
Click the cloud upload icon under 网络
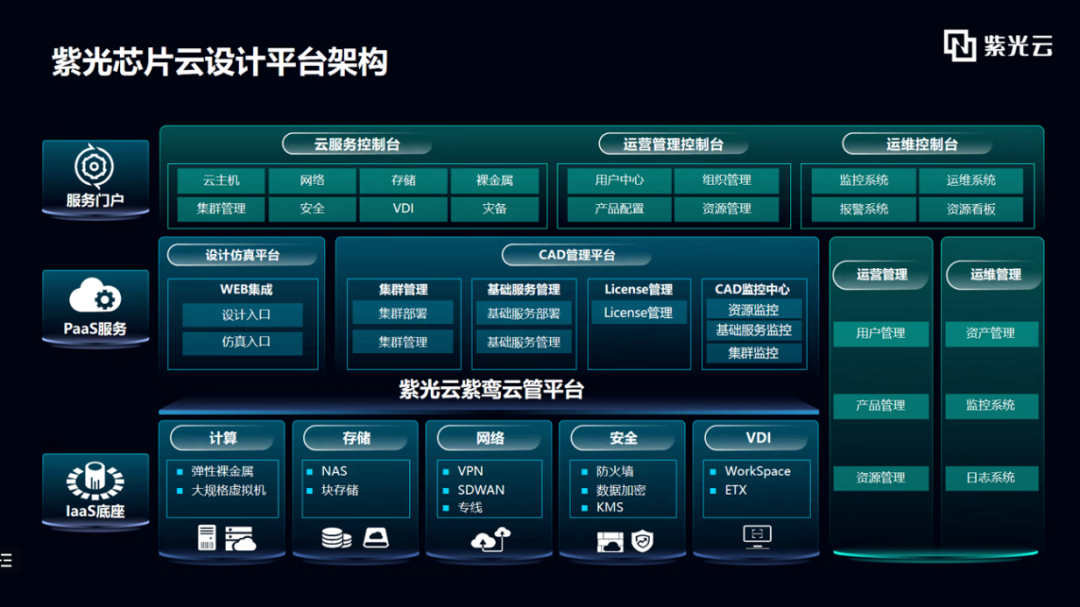tap(491, 539)
